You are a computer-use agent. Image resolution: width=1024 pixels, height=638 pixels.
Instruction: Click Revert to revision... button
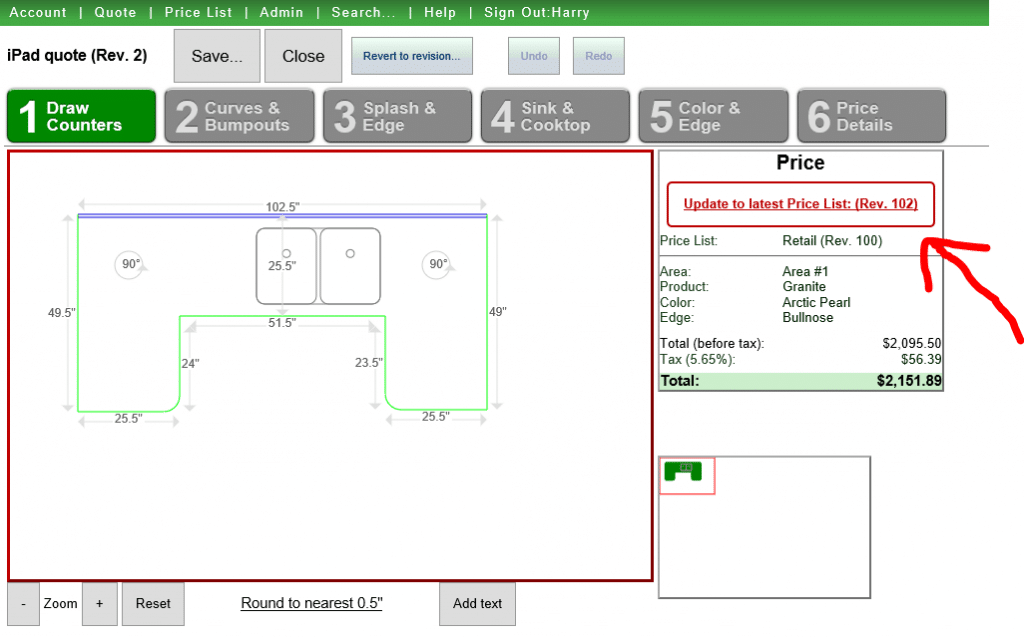point(411,56)
